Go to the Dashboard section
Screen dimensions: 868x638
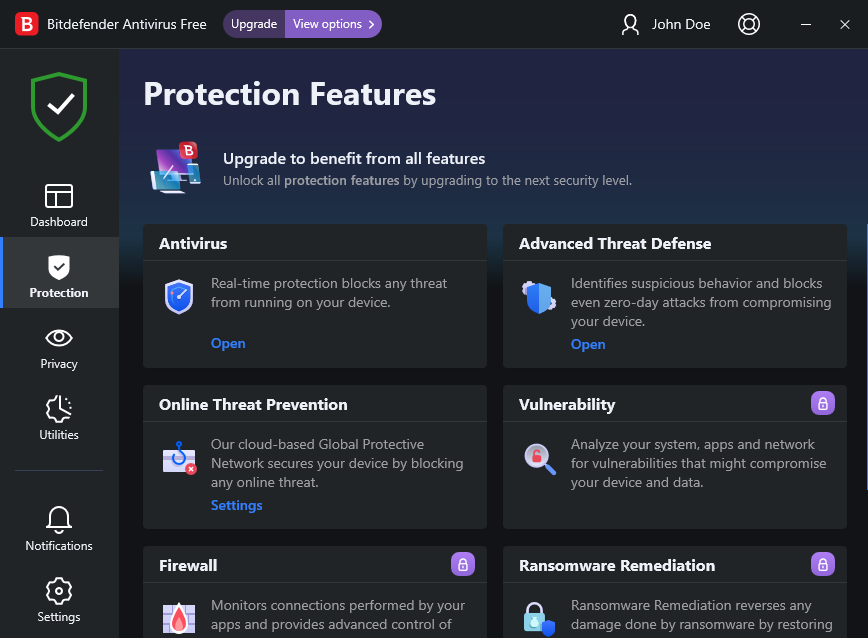click(x=59, y=206)
